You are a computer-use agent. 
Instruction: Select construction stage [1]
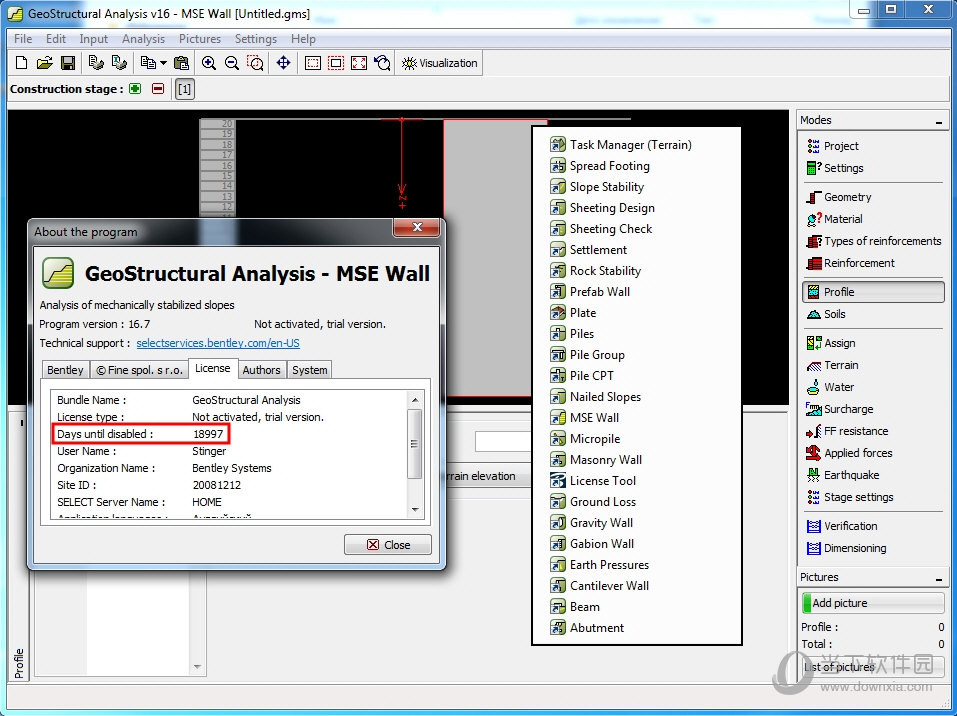[184, 89]
